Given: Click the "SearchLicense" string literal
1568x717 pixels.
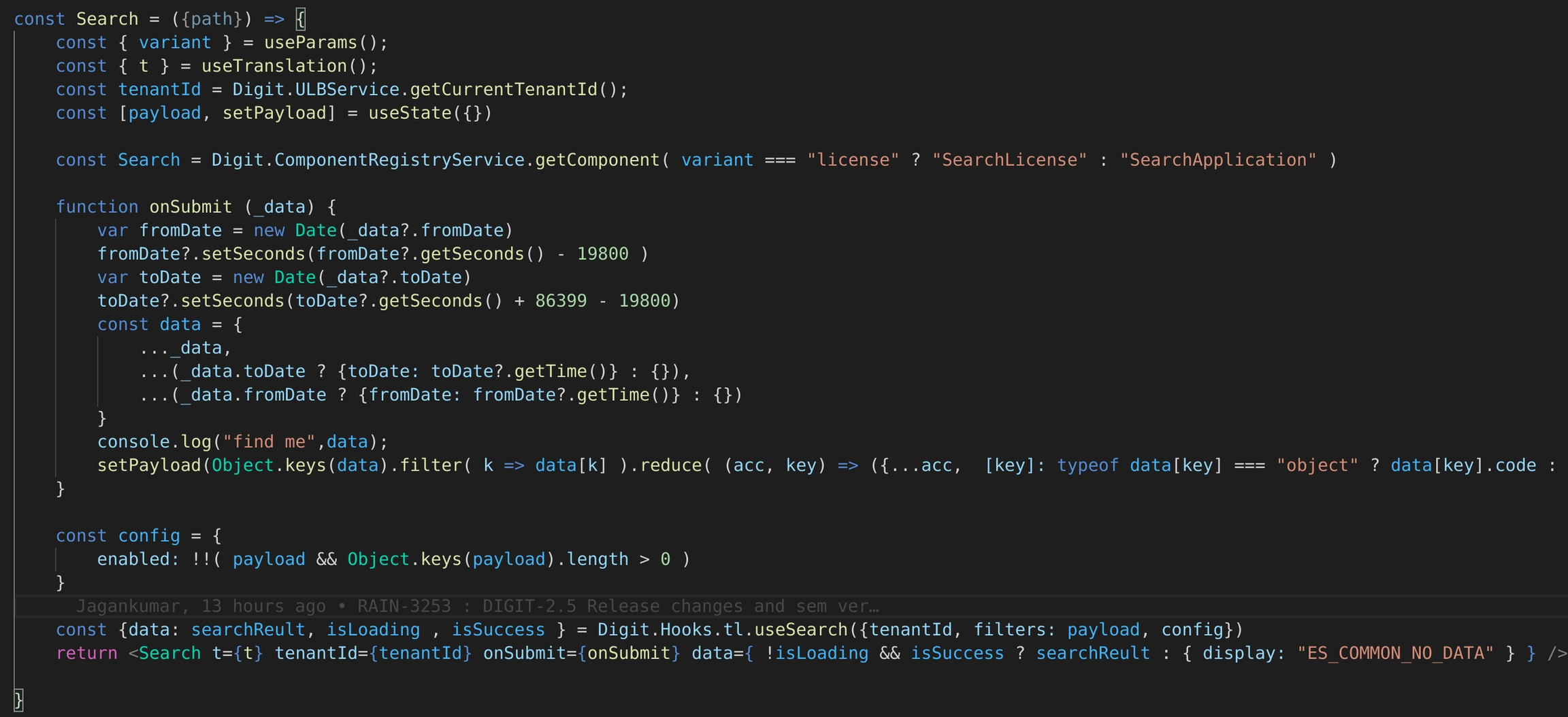Looking at the screenshot, I should point(1009,160).
